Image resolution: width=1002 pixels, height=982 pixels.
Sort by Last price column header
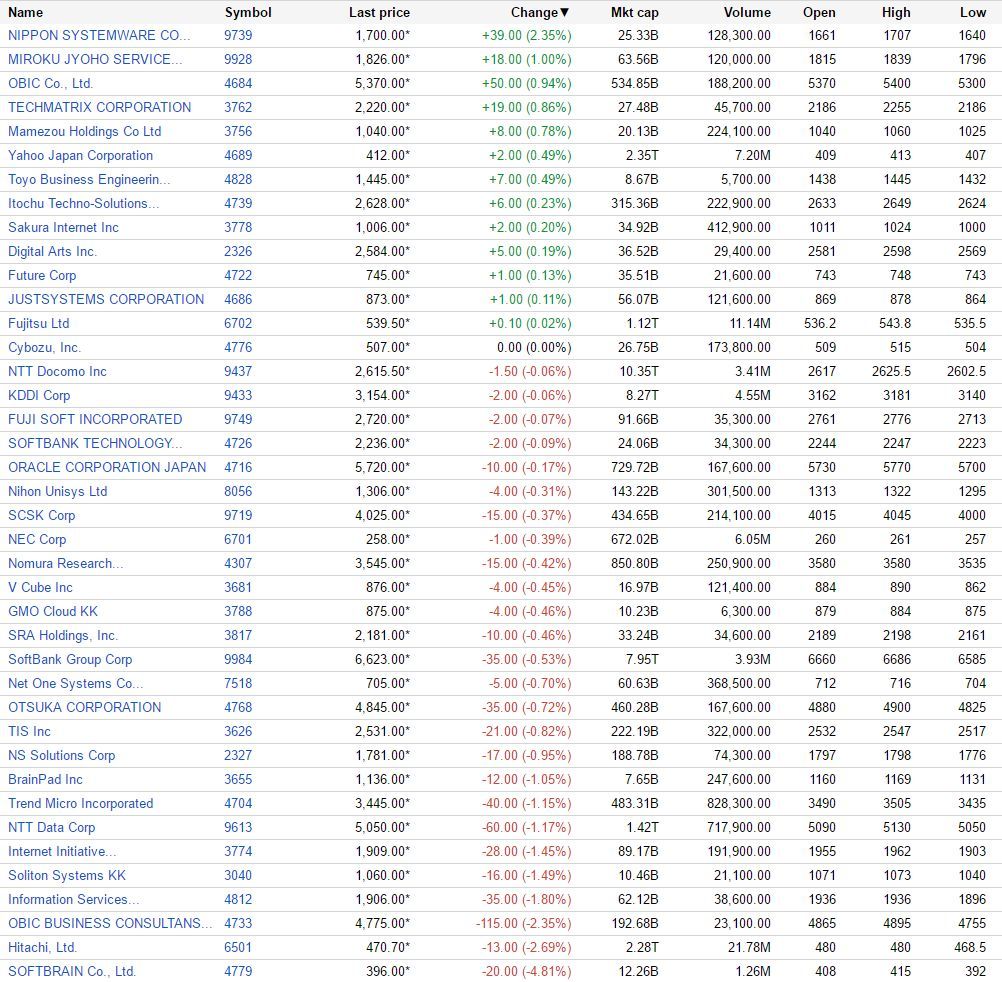380,12
